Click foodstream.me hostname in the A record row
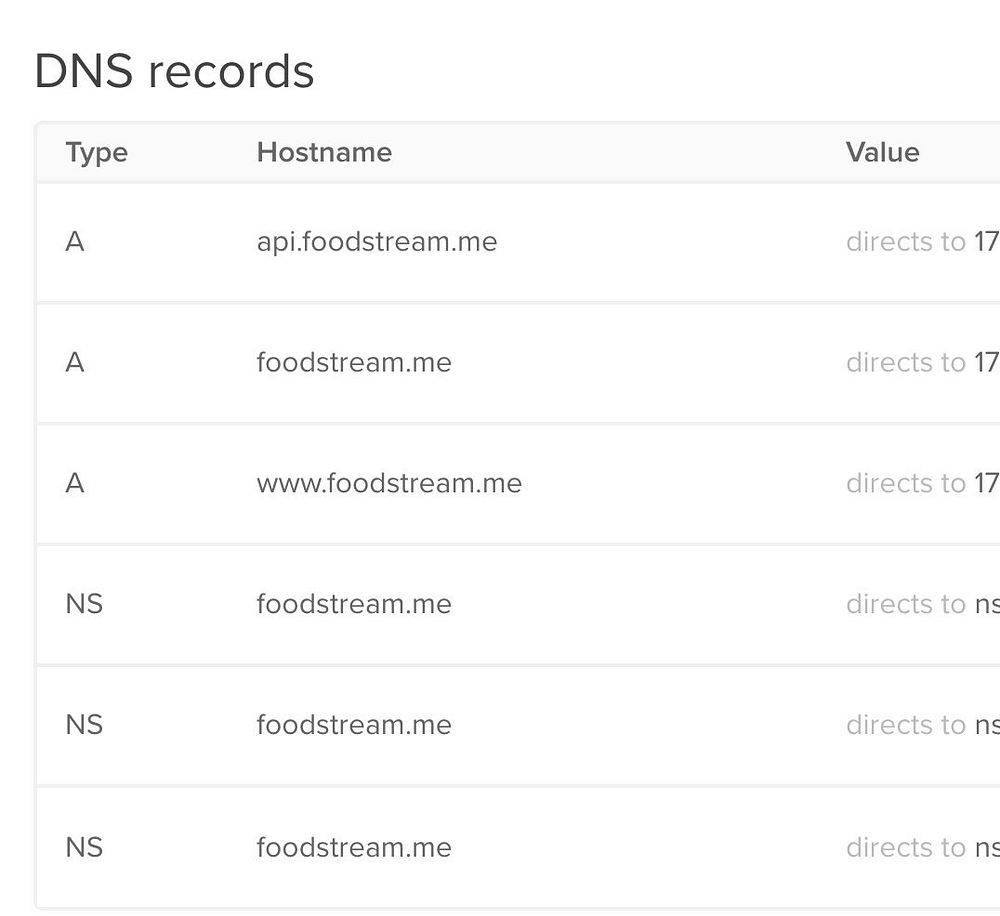This screenshot has height=916, width=1000. (x=354, y=362)
